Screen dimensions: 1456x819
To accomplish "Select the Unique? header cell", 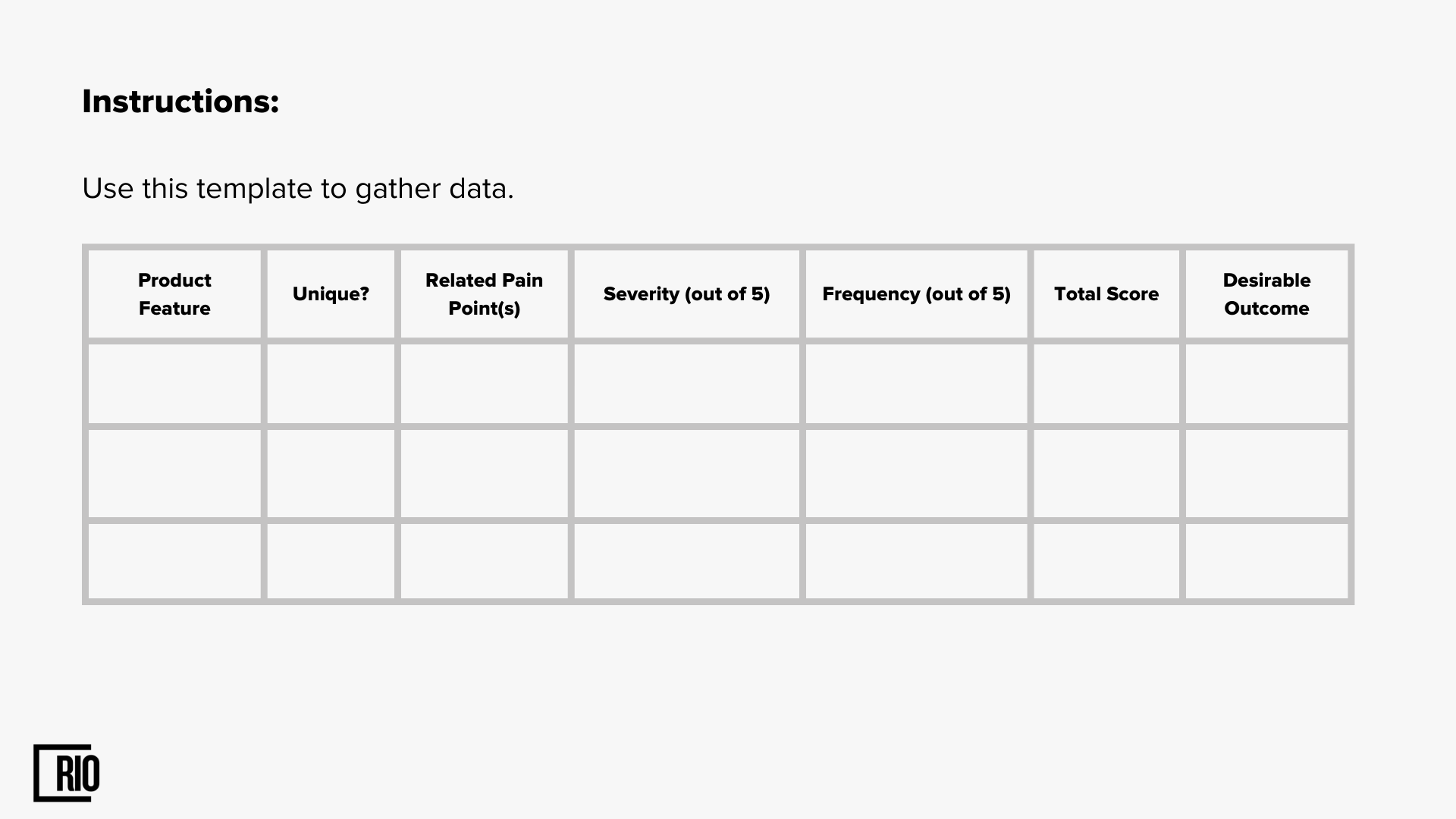I will [331, 294].
